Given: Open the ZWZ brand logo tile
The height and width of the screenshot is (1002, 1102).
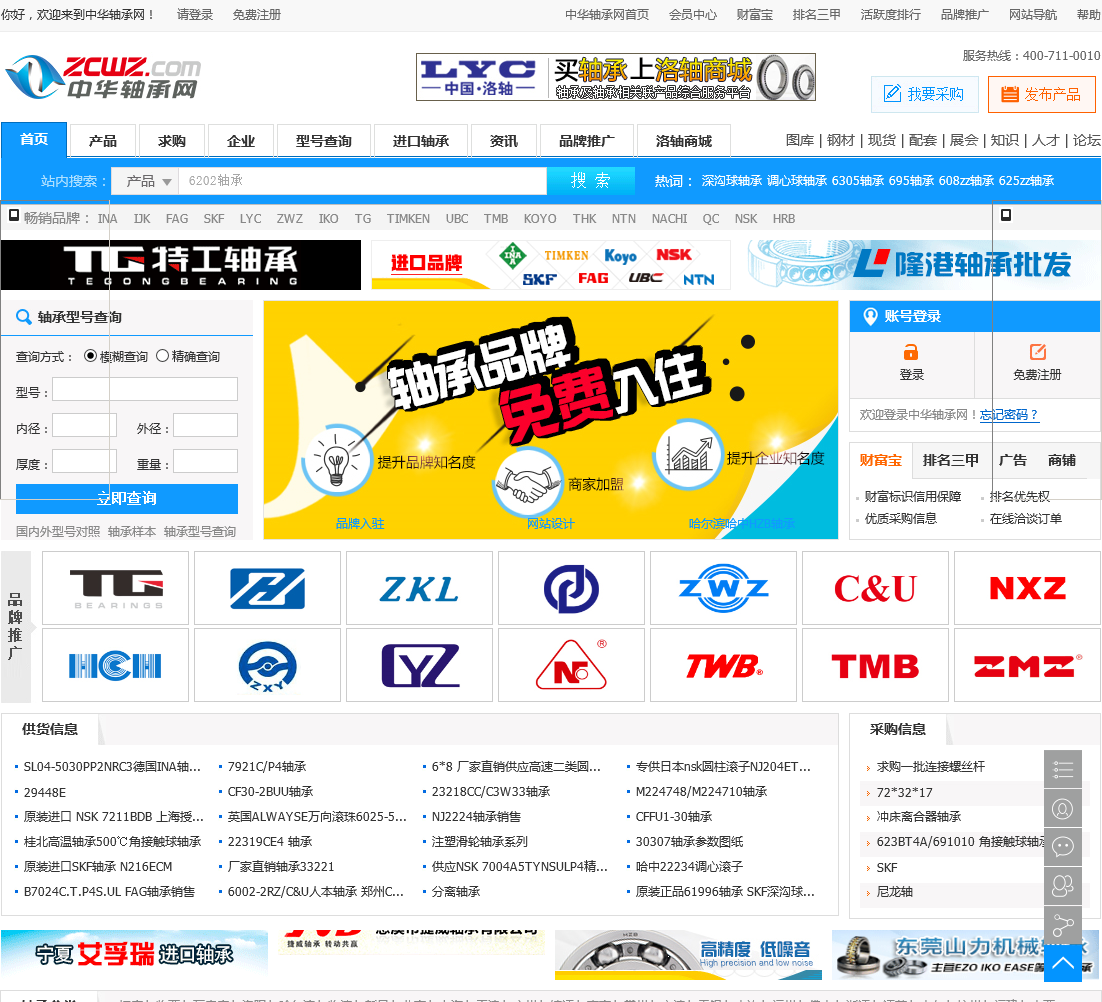Looking at the screenshot, I should pos(723,588).
